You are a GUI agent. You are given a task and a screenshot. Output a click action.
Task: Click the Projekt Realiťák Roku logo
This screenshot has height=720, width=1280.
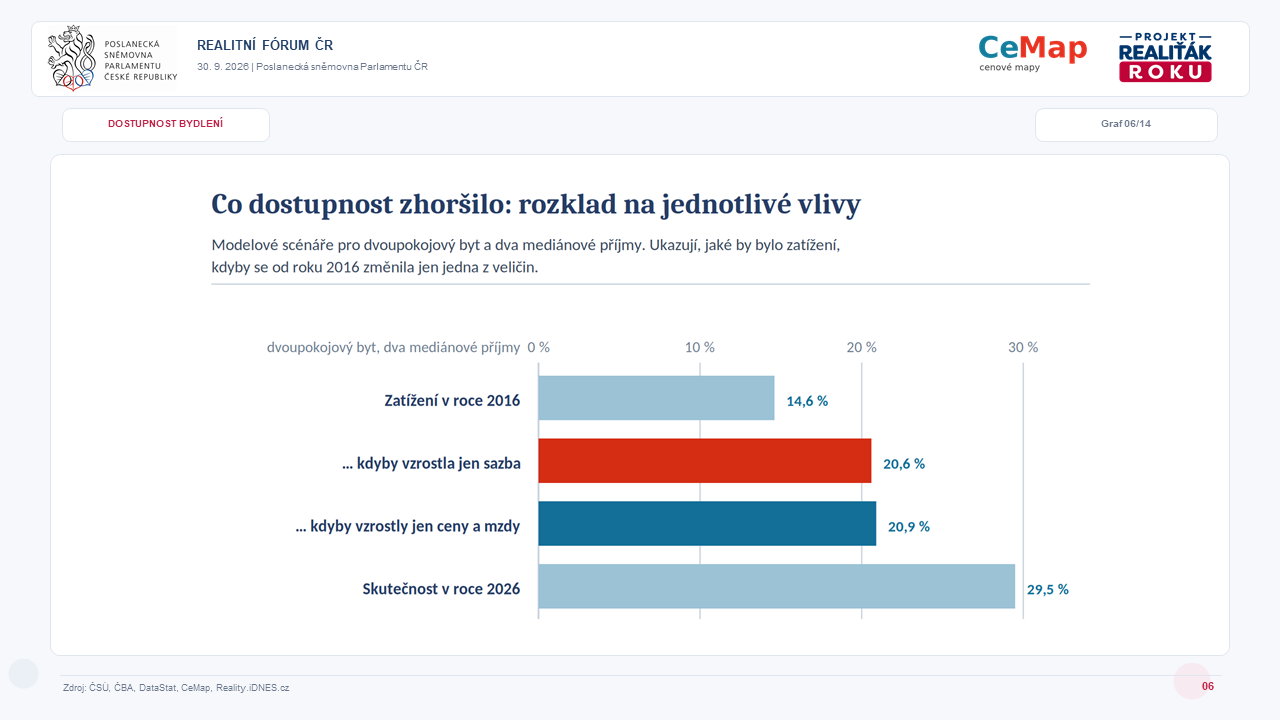pyautogui.click(x=1165, y=57)
